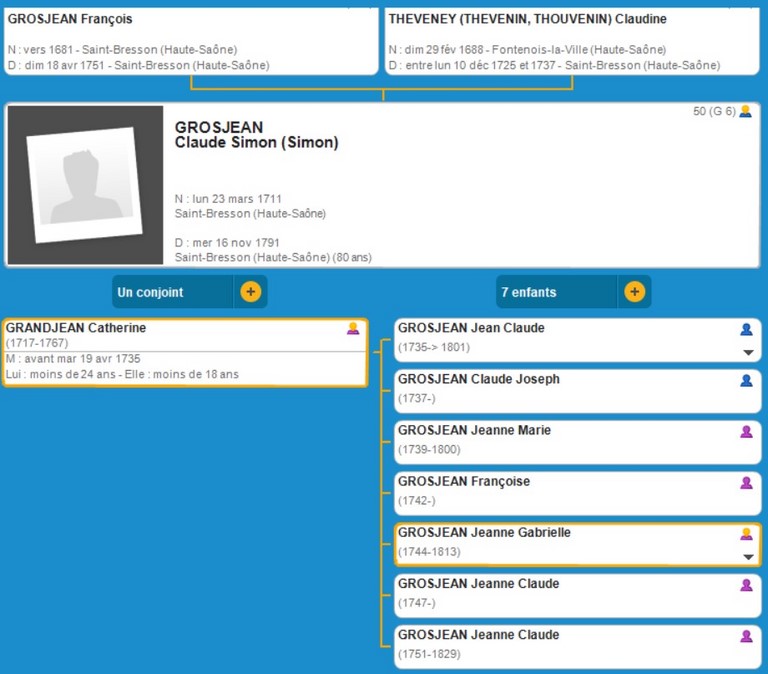Image resolution: width=768 pixels, height=674 pixels.
Task: Click the GROSJEAN Claude Simon name heading
Action: (x=256, y=135)
